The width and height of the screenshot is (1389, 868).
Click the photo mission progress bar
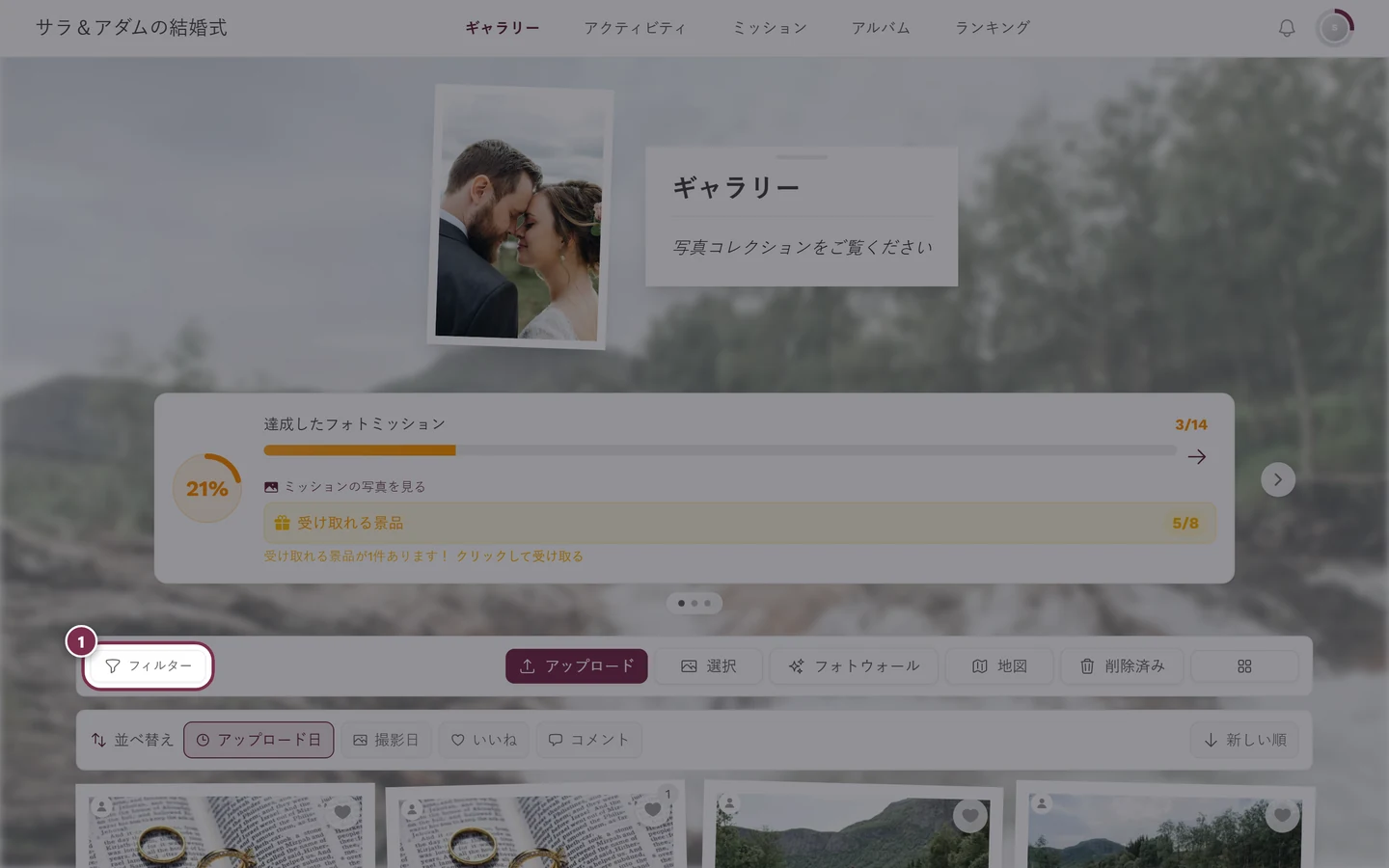click(720, 450)
